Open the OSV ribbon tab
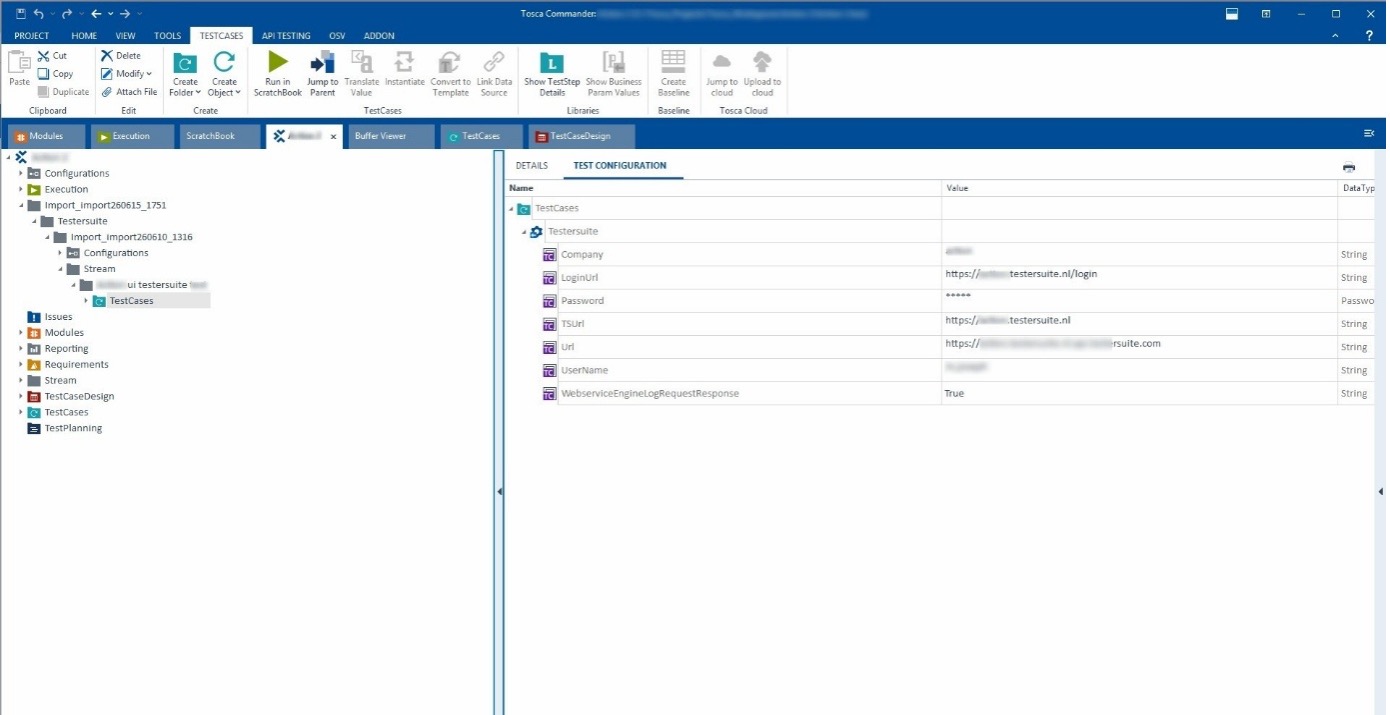The height and width of the screenshot is (715, 1390). (337, 36)
